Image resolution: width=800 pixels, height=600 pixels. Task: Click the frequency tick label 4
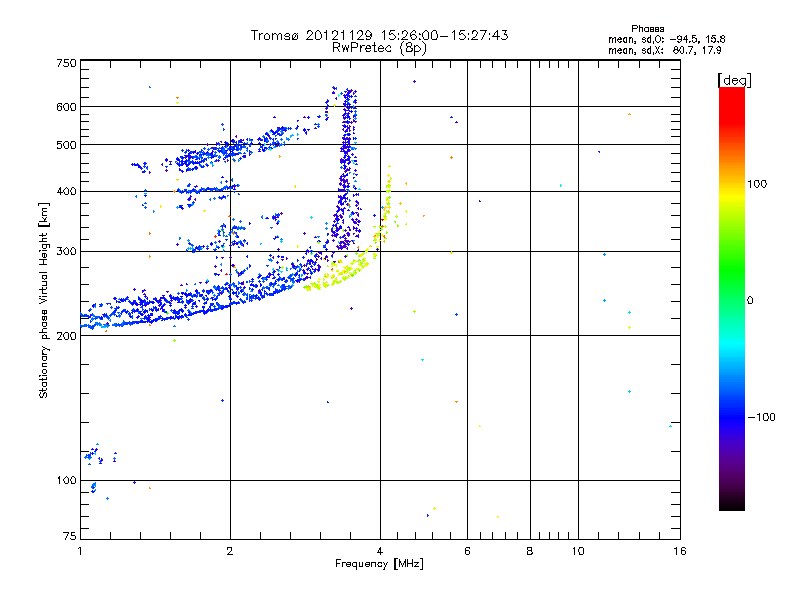tap(380, 551)
